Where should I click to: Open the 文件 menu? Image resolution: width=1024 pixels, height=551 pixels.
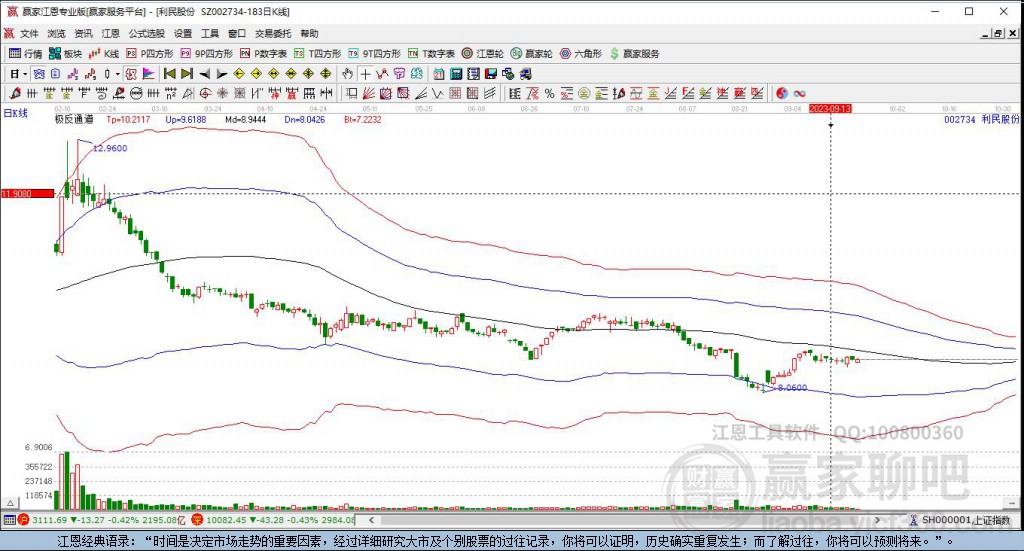pyautogui.click(x=29, y=33)
